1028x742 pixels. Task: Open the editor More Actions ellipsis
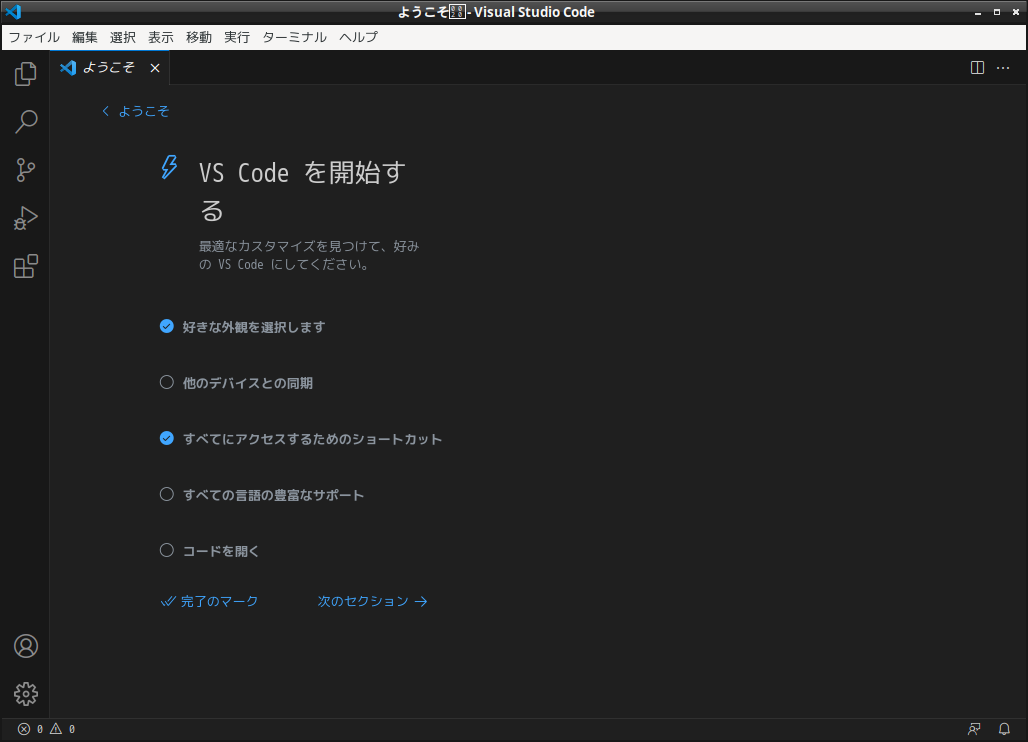point(1003,68)
